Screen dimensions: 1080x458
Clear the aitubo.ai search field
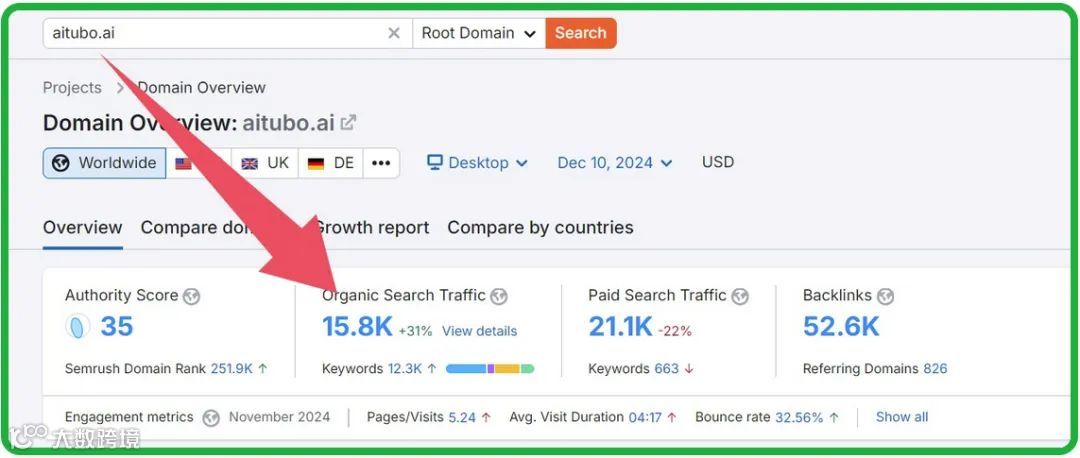click(394, 33)
